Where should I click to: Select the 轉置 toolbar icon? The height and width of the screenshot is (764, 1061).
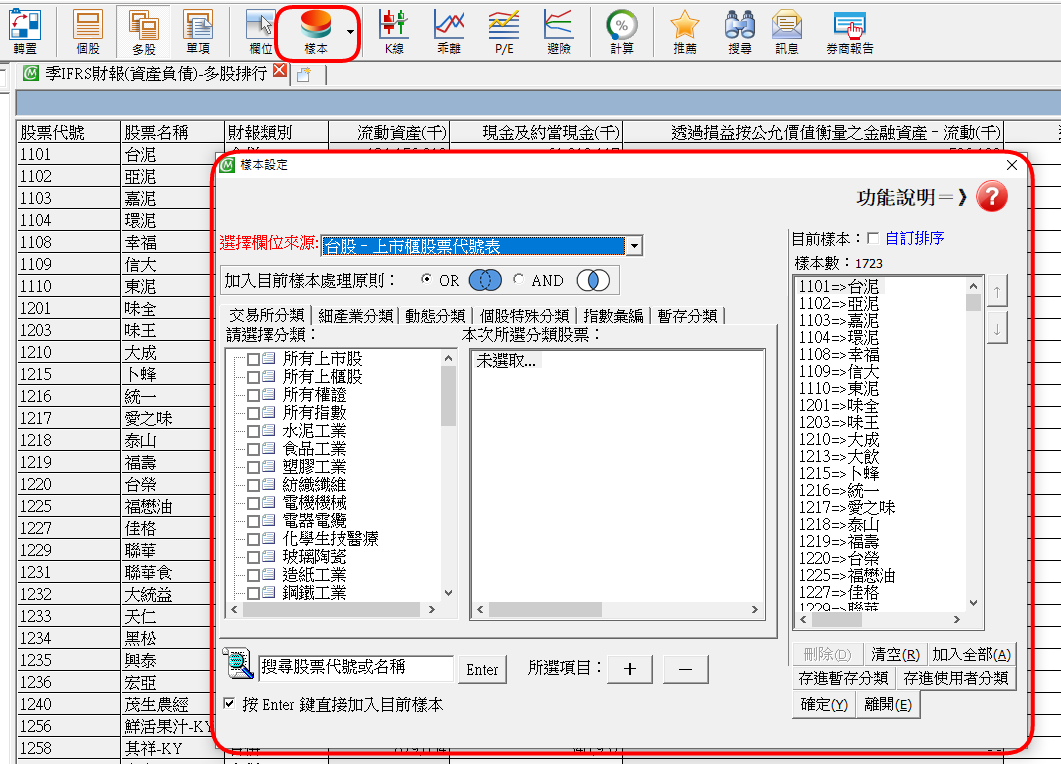27,31
